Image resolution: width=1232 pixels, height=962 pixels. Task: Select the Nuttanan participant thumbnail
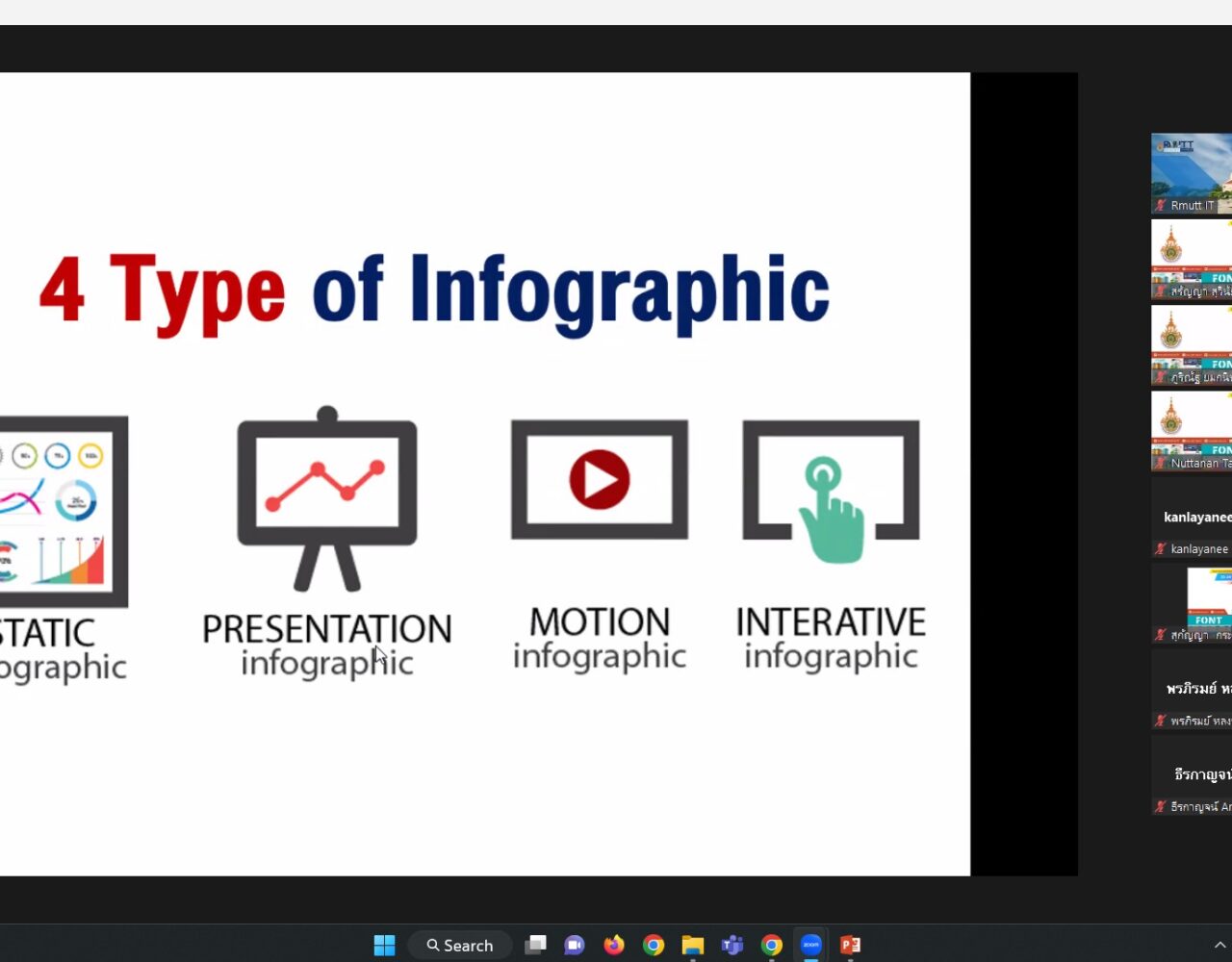point(1192,431)
